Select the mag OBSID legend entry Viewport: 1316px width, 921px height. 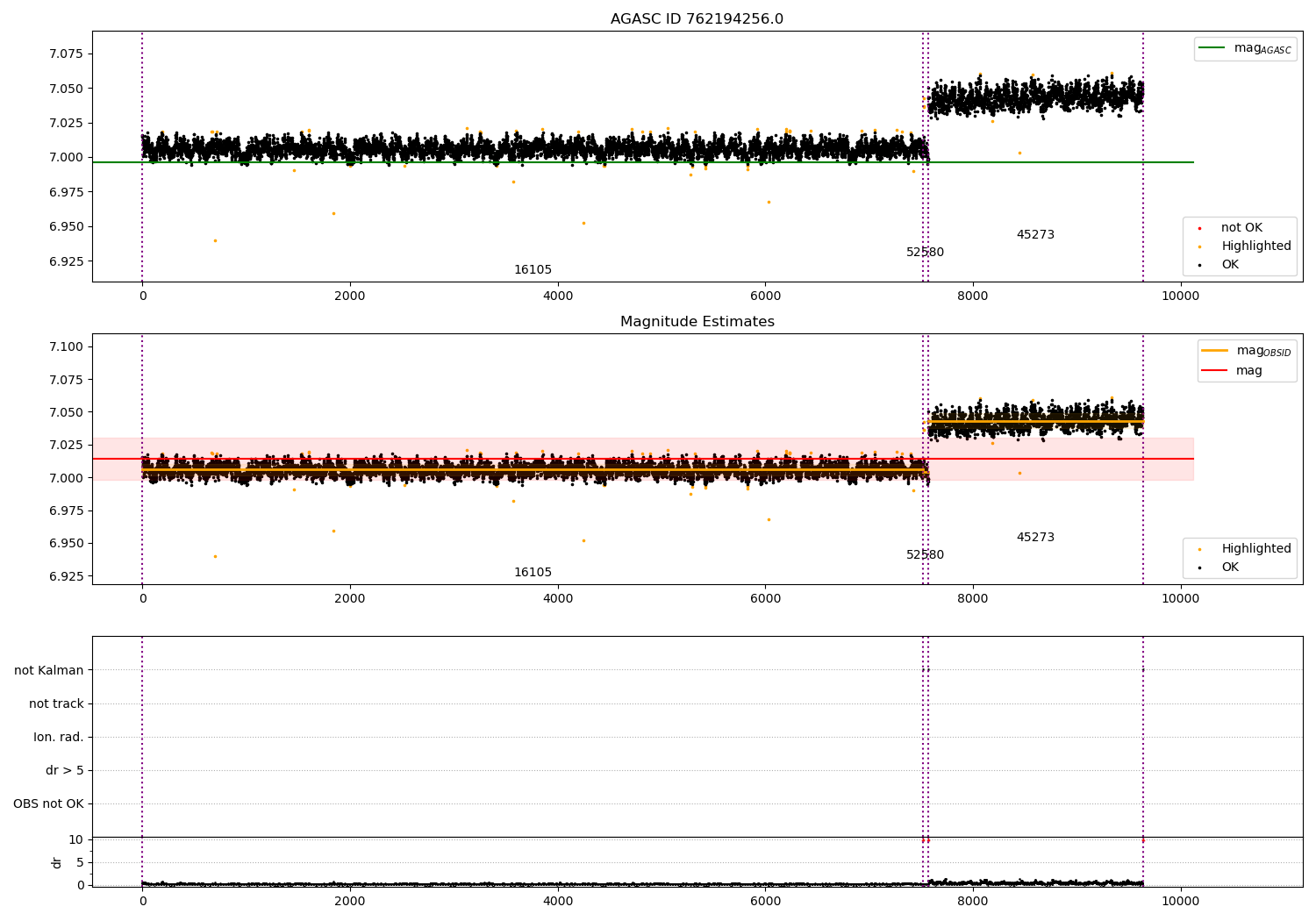pos(1247,351)
